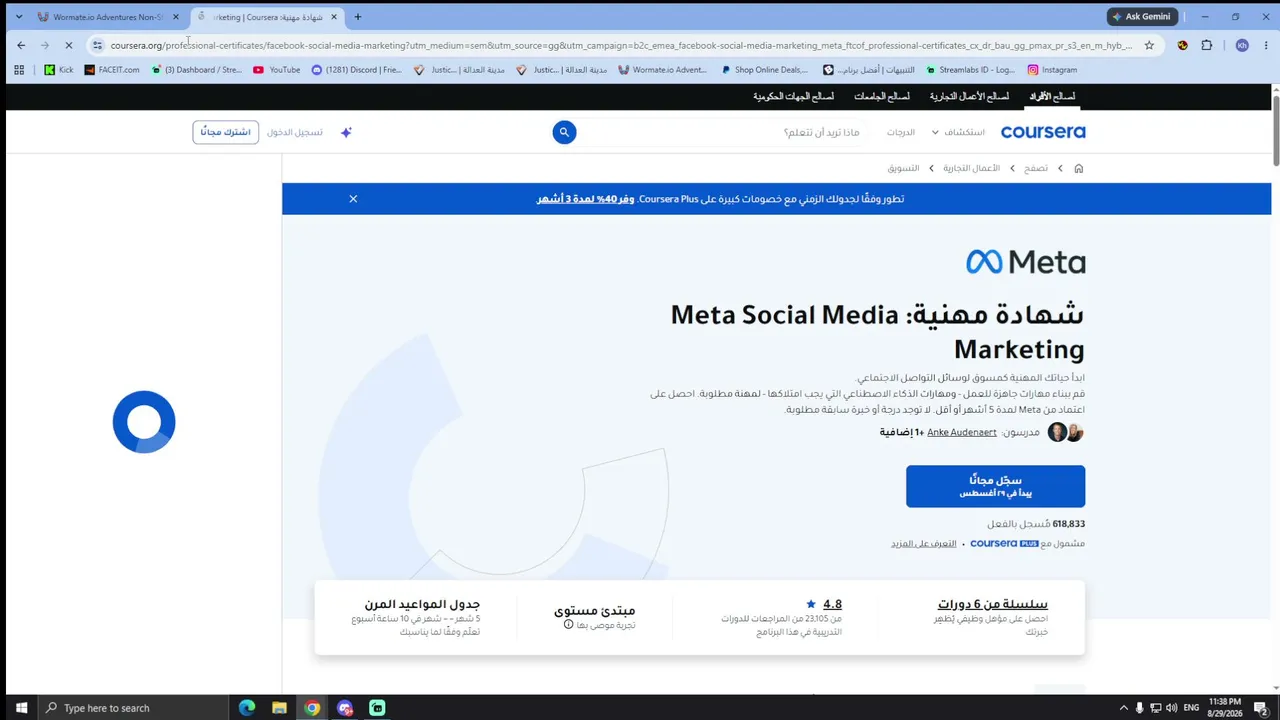Screen dimensions: 1280x720
Task: Open the Shop Online Deals bookmark
Action: pyautogui.click(x=764, y=70)
